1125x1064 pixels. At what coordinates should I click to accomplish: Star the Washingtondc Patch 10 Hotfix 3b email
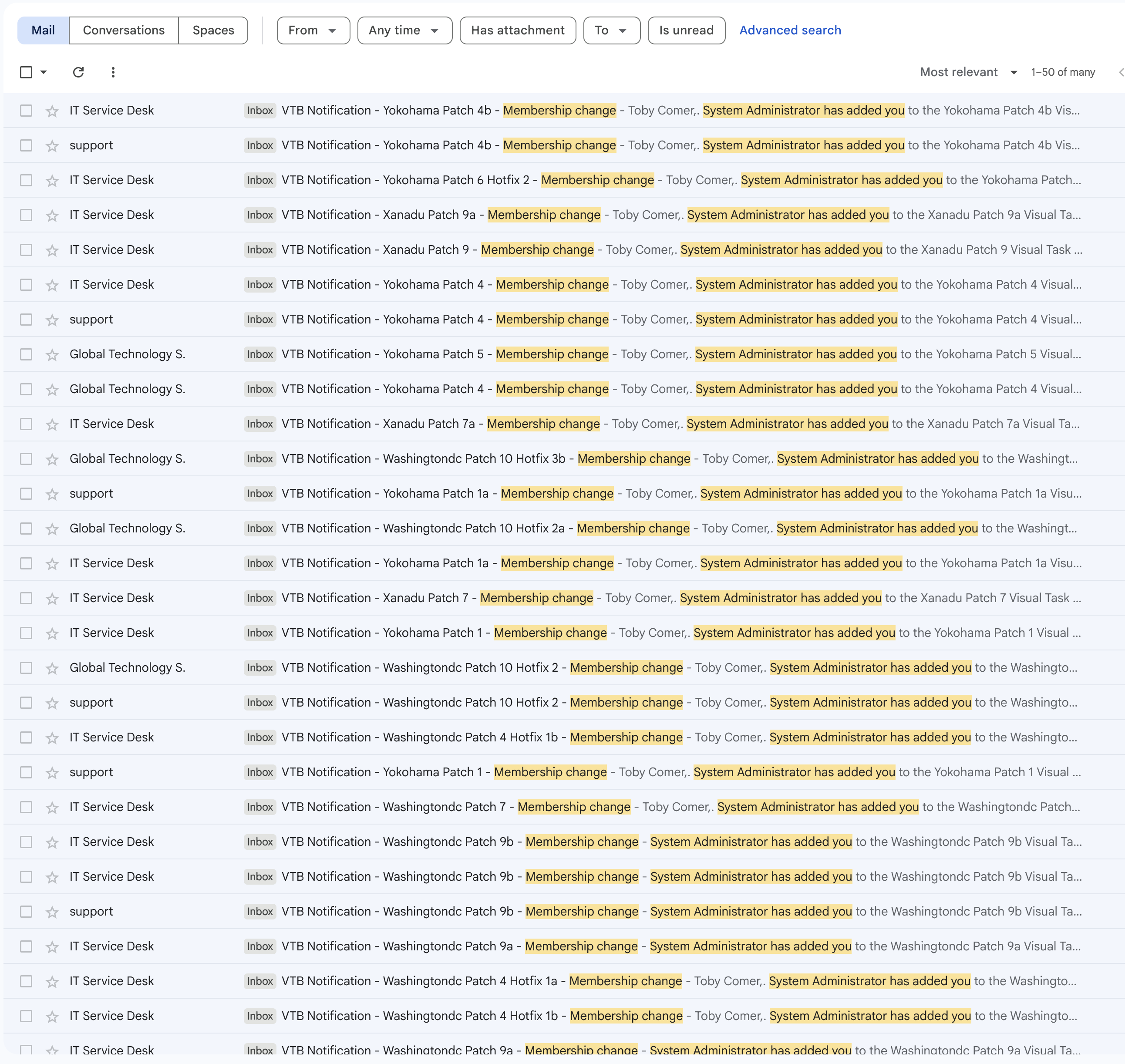(52, 459)
